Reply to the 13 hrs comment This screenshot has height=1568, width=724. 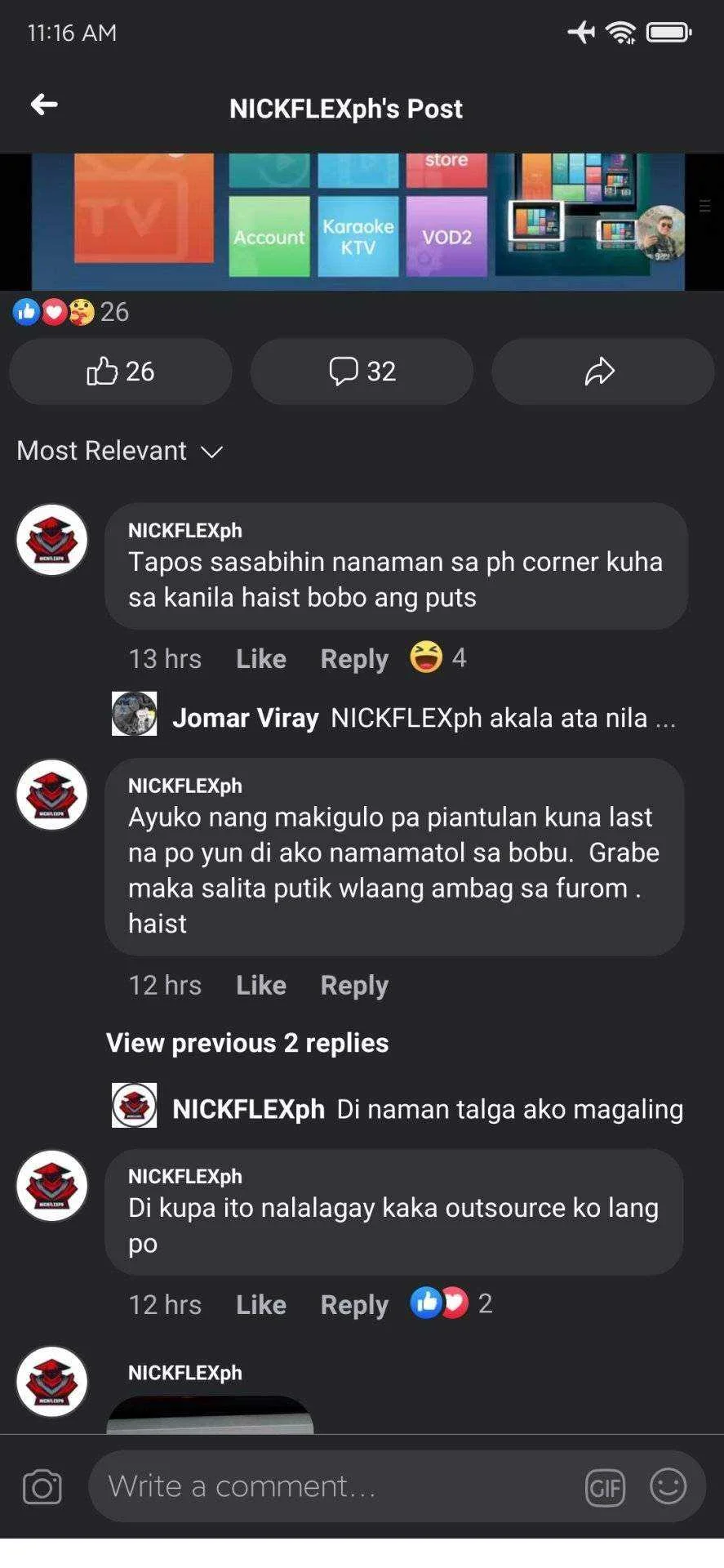click(x=354, y=659)
